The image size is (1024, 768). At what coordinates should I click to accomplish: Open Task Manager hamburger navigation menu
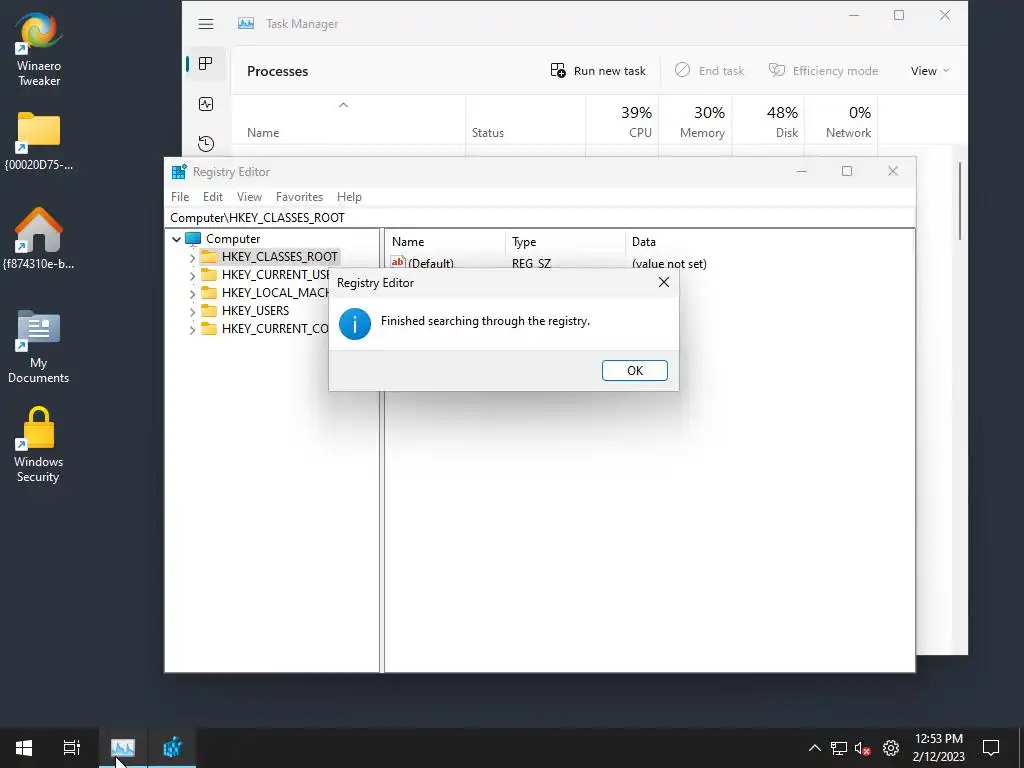pos(206,24)
